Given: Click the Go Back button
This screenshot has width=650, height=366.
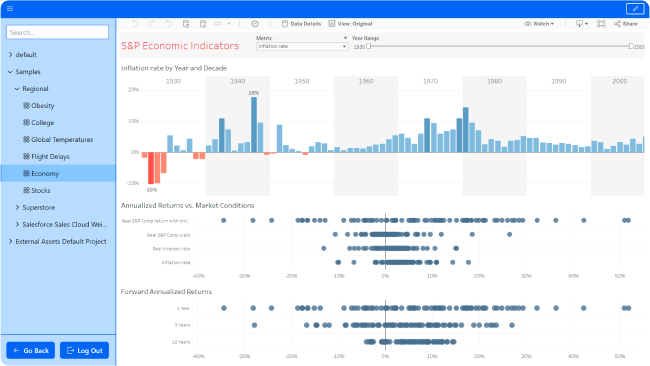Looking at the screenshot, I should [31, 350].
